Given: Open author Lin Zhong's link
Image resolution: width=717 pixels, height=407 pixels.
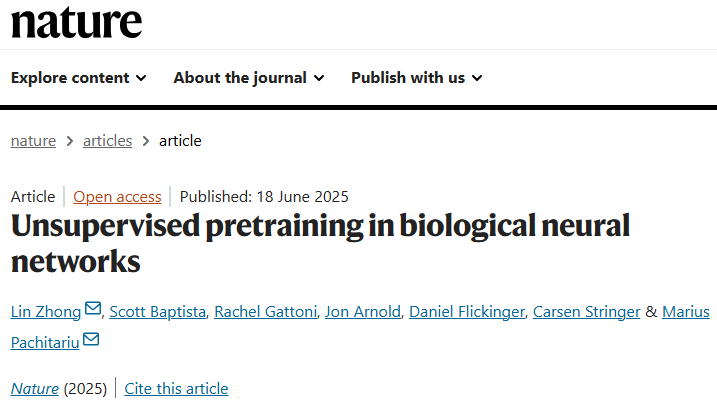Looking at the screenshot, I should (x=46, y=311).
